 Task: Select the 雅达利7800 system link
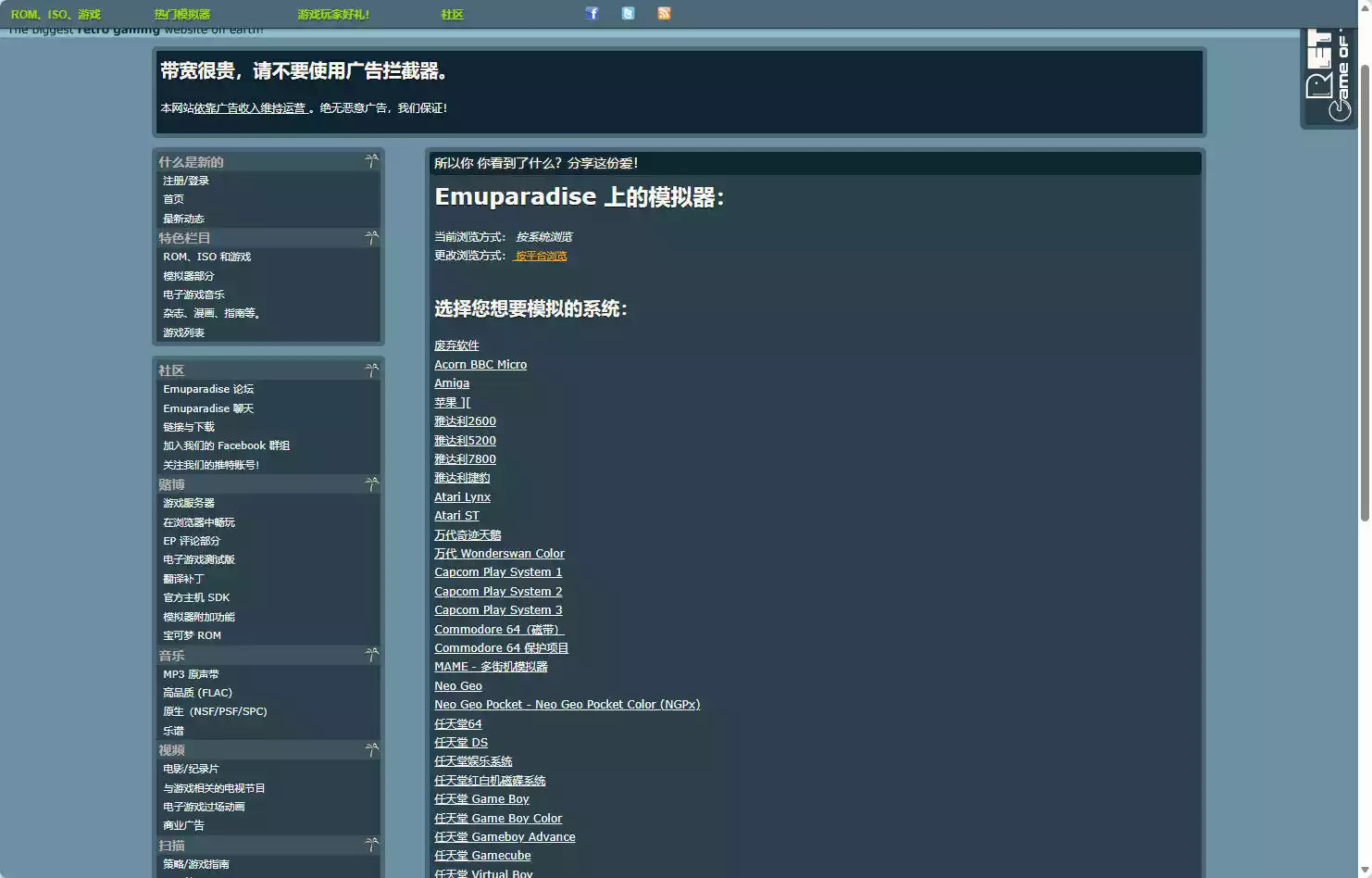[465, 458]
